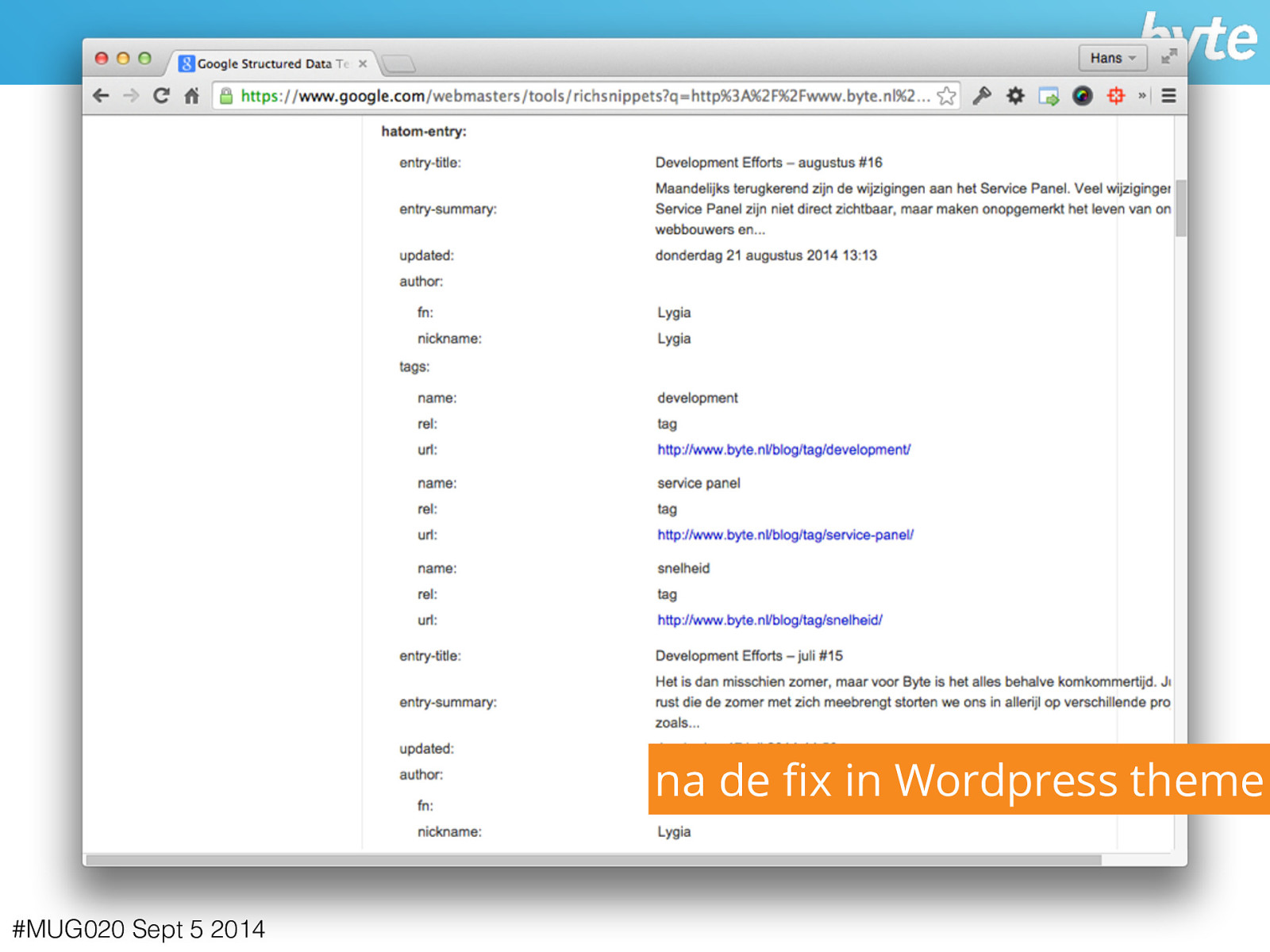Reload the page with the refresh icon

pos(161,96)
